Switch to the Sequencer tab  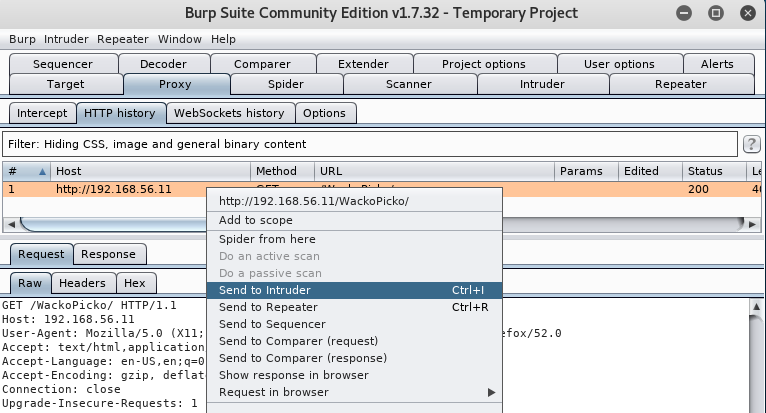(x=63, y=64)
